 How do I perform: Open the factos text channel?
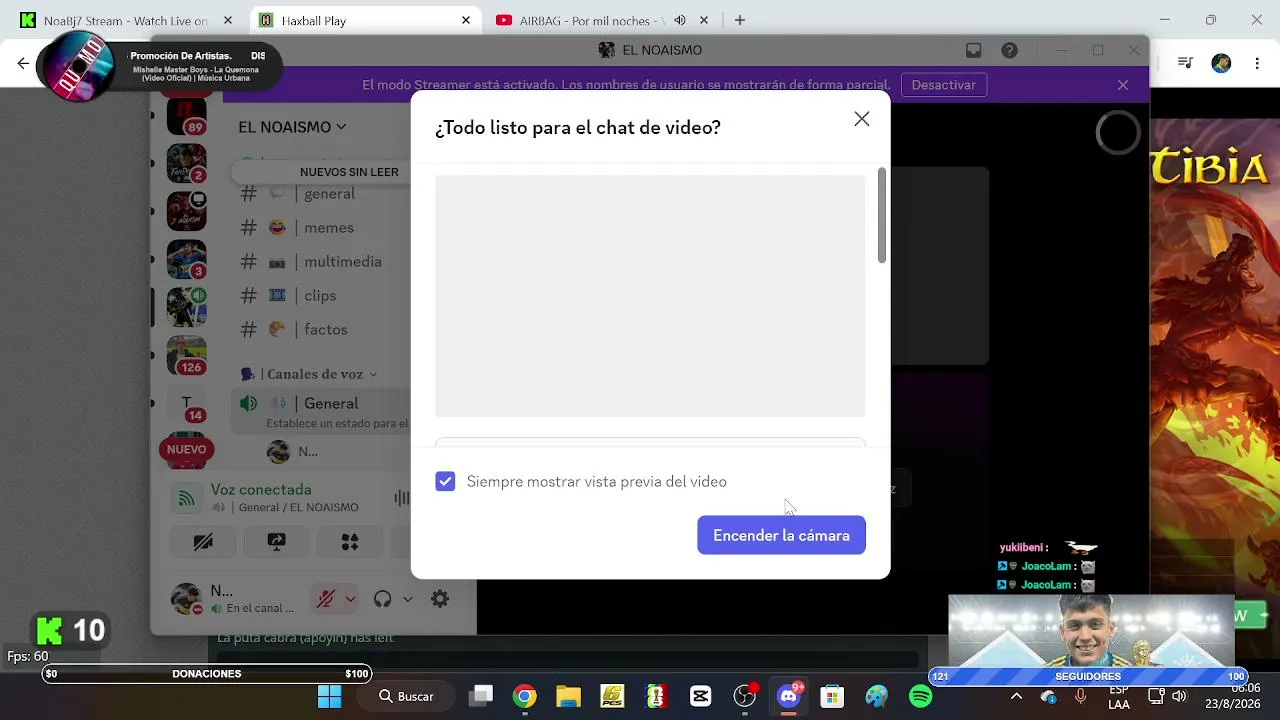tap(323, 330)
